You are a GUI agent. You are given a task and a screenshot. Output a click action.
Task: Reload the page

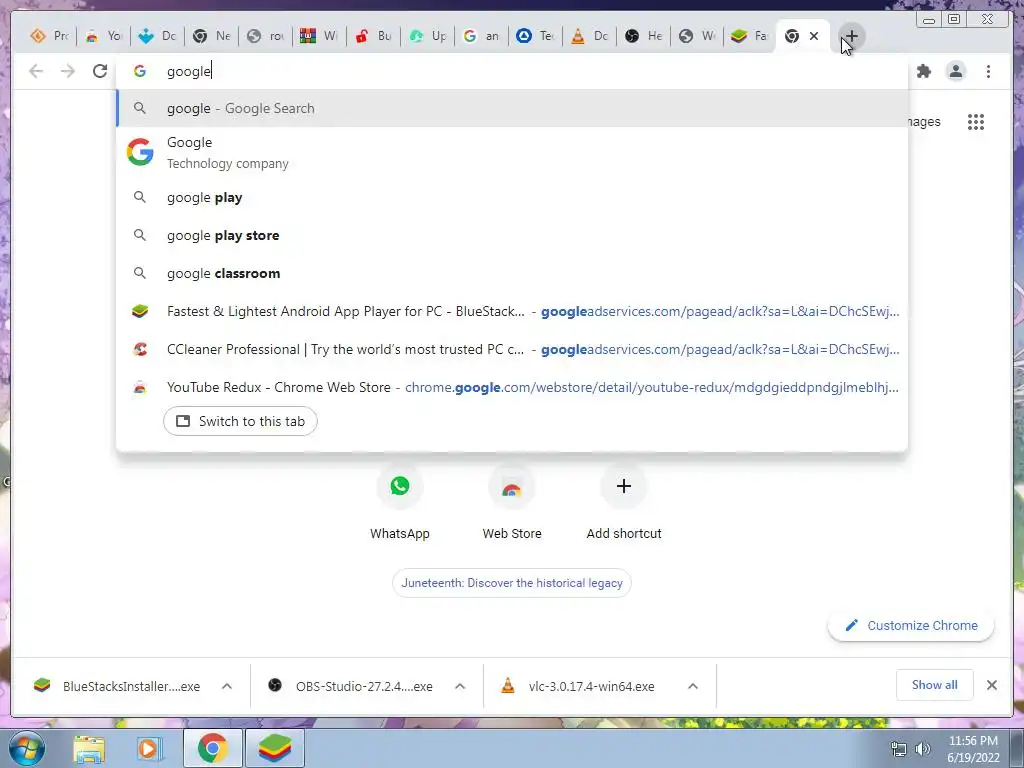tap(100, 71)
